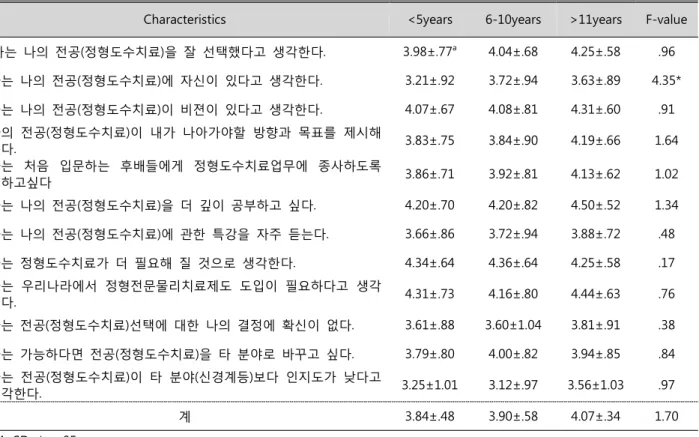Select the cell 4.20±.70
The width and height of the screenshot is (699, 437).
coord(430,206)
